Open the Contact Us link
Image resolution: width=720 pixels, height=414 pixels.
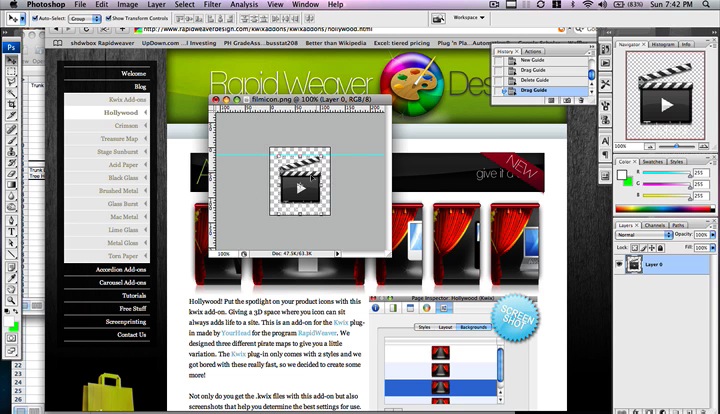pos(131,335)
